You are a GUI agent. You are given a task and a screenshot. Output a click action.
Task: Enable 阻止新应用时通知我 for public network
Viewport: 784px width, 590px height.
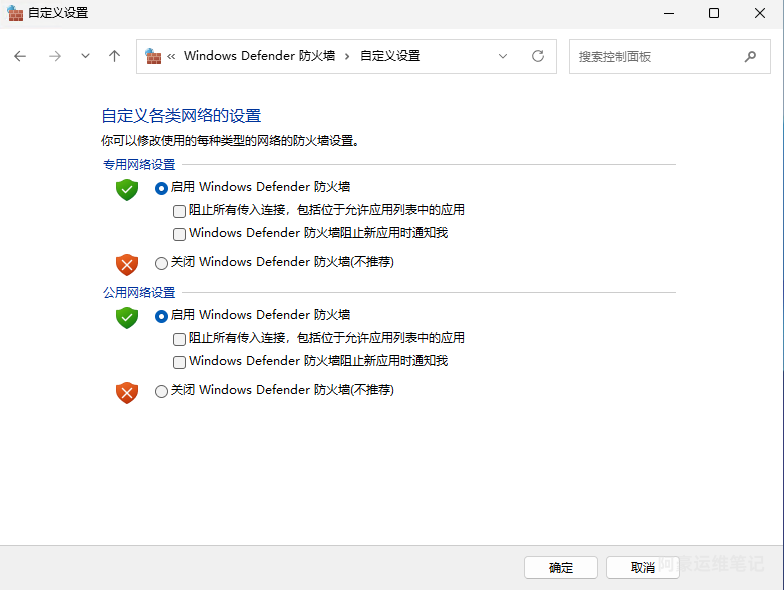click(179, 362)
